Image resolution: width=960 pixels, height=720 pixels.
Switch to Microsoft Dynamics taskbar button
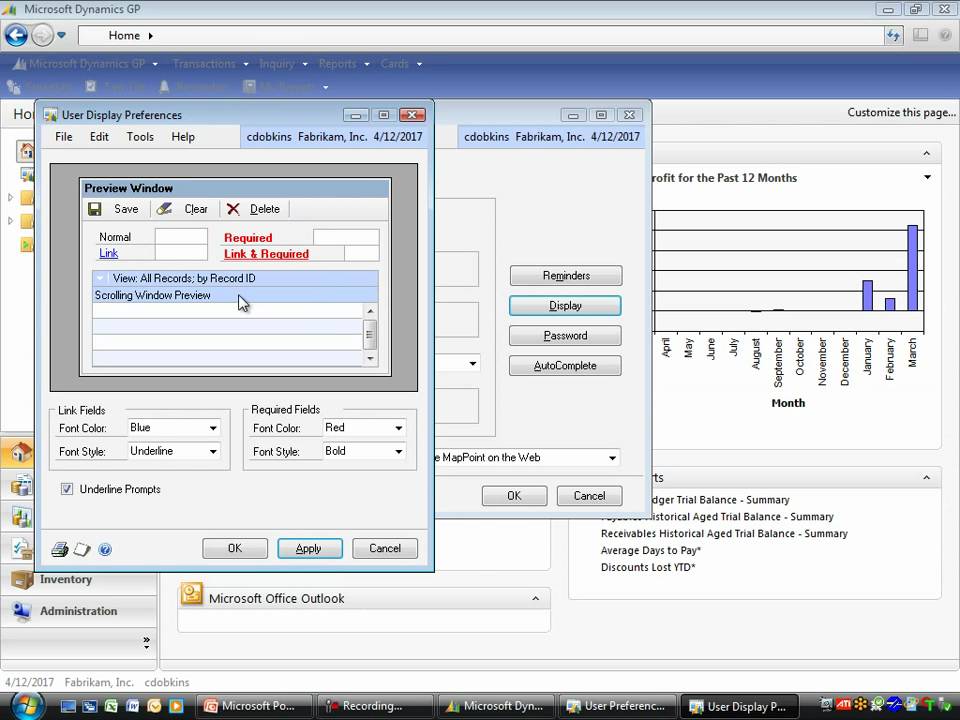pyautogui.click(x=495, y=706)
